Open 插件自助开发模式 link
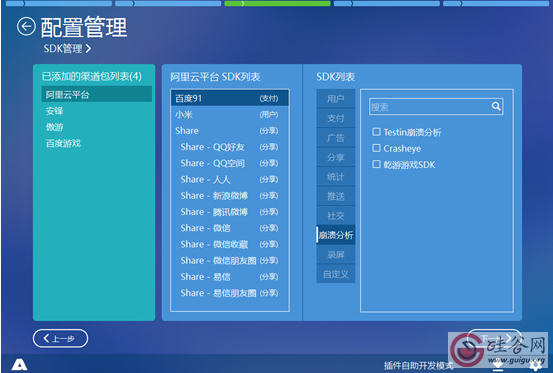The height and width of the screenshot is (373, 553). click(x=418, y=366)
